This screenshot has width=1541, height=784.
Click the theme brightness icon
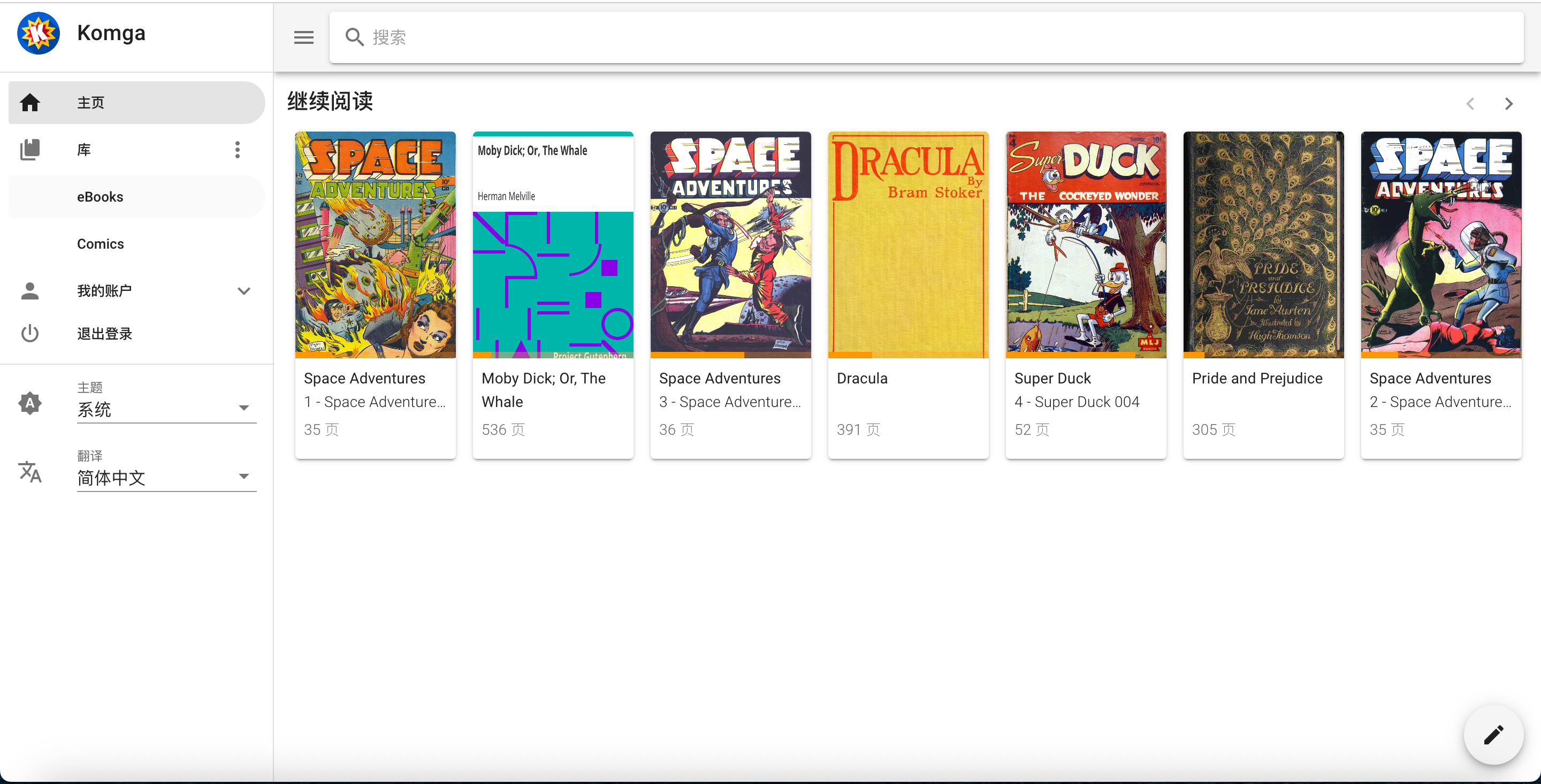30,403
